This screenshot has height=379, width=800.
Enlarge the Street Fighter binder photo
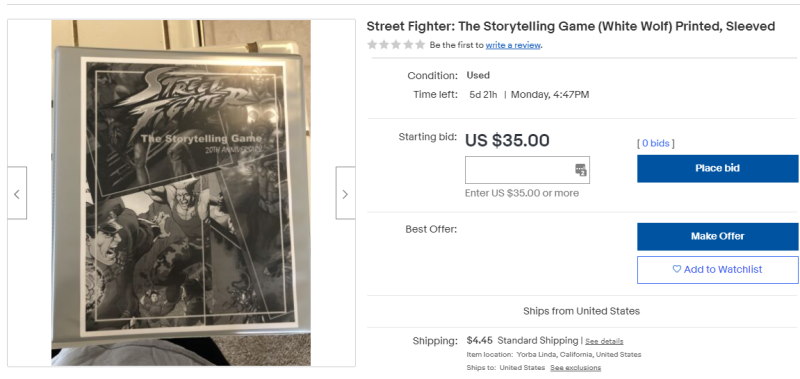181,193
